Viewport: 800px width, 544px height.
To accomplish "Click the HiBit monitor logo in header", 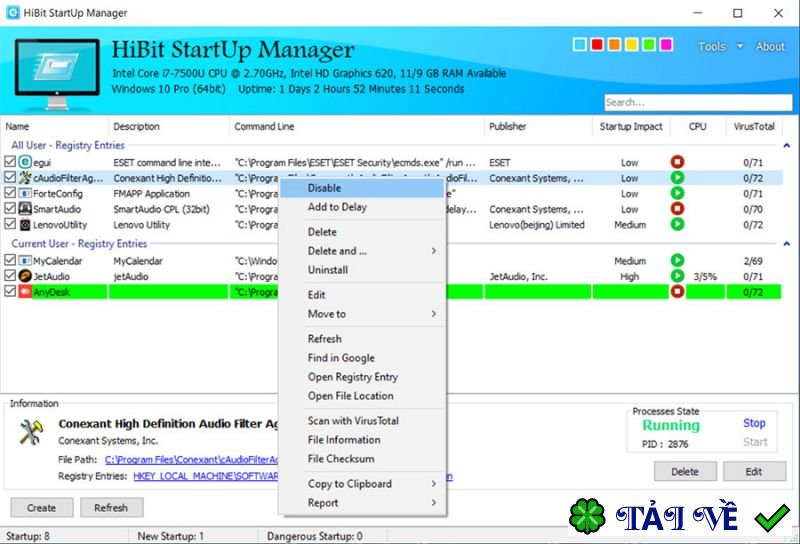I will click(x=57, y=73).
